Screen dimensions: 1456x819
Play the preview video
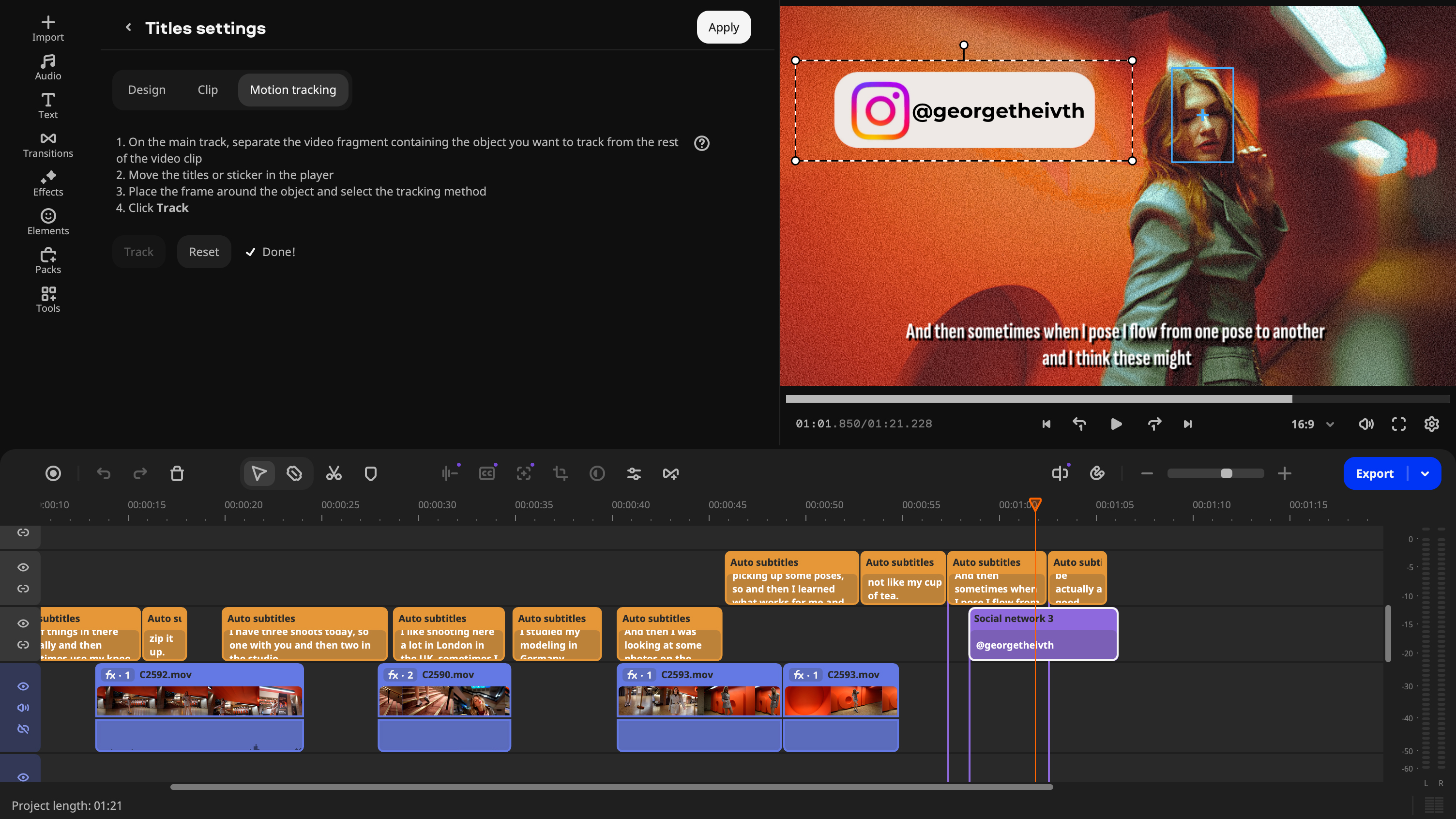point(1116,424)
